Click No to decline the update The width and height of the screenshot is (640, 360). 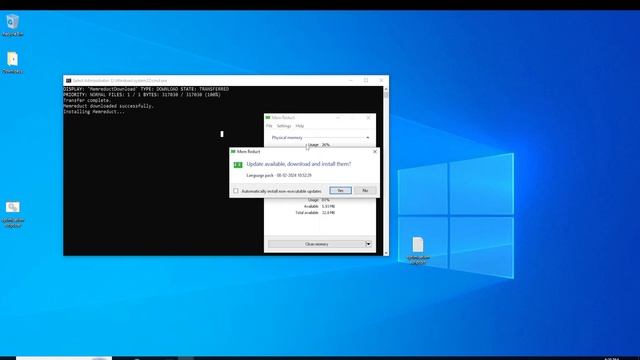click(365, 191)
